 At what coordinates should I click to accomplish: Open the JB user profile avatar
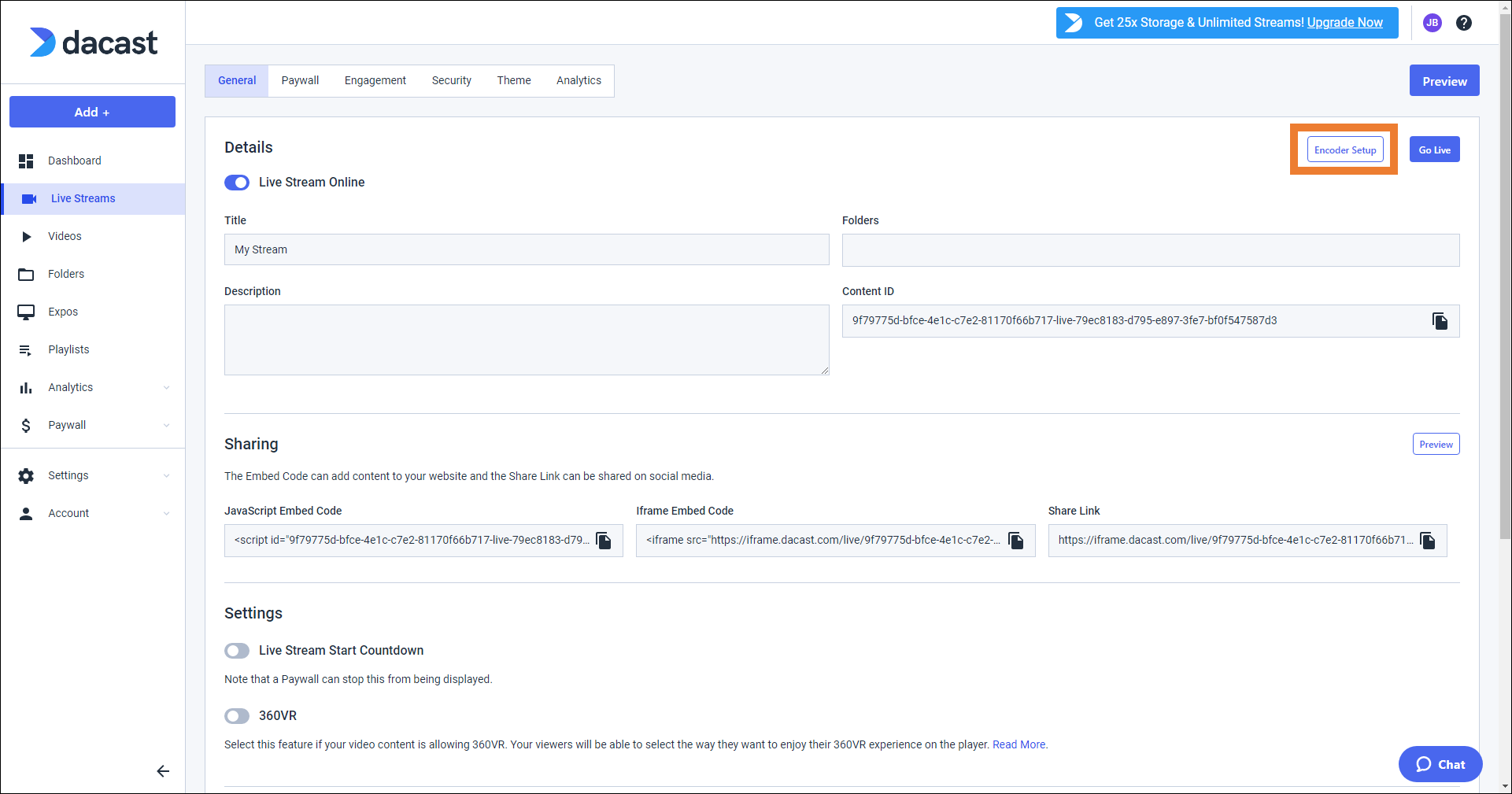[1433, 23]
